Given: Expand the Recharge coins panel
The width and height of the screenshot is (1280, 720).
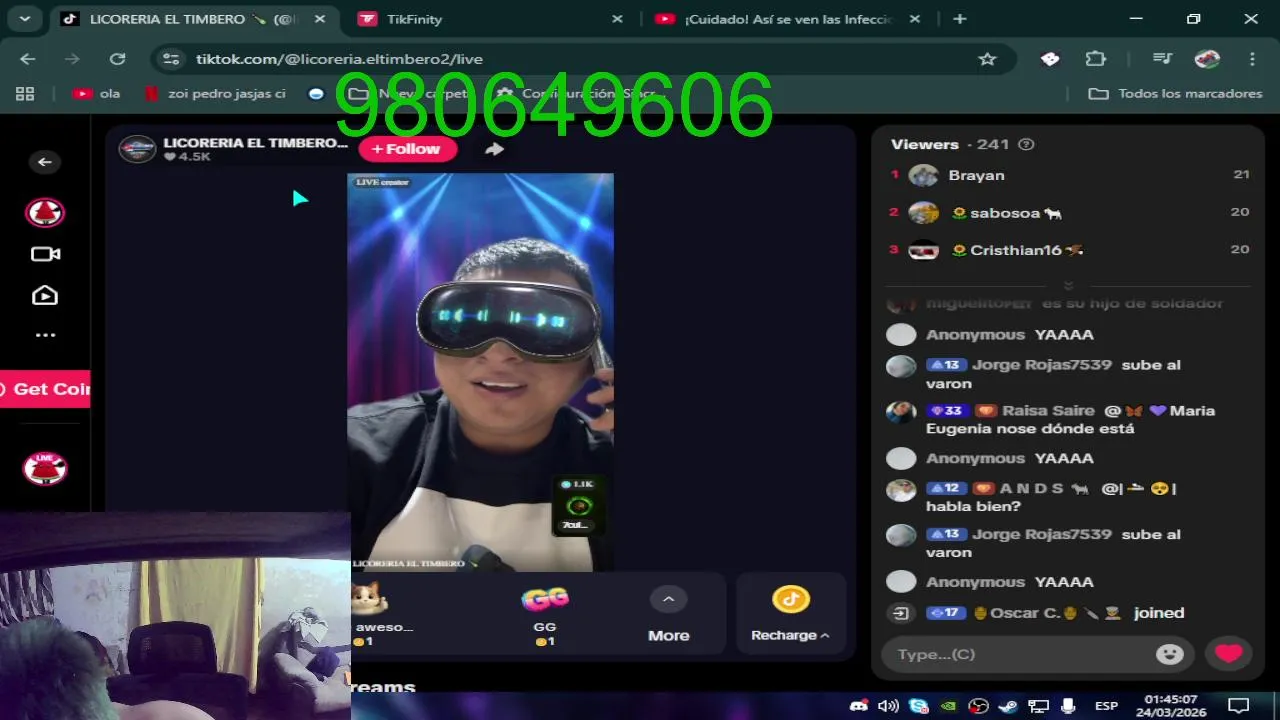Looking at the screenshot, I should [x=790, y=613].
